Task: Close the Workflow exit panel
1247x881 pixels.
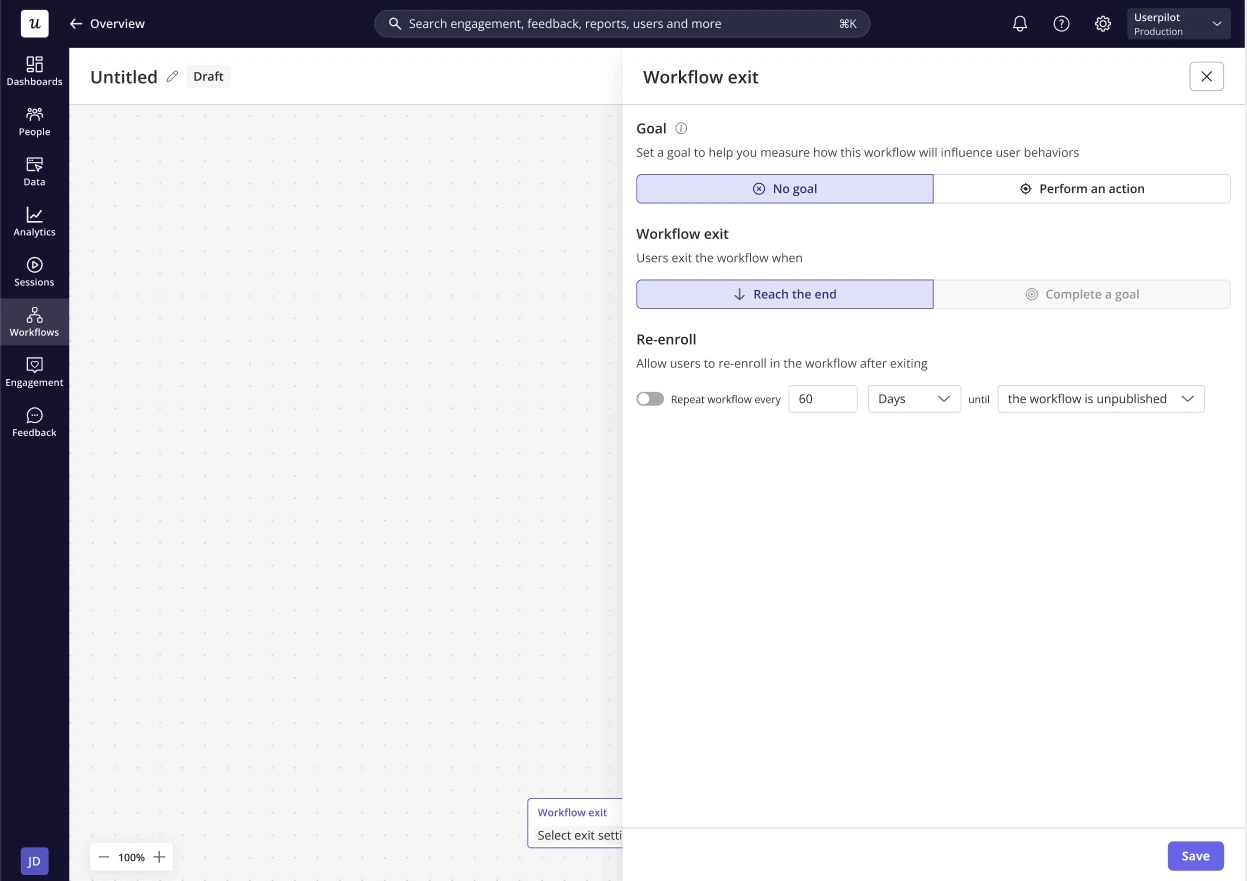Action: [1206, 76]
